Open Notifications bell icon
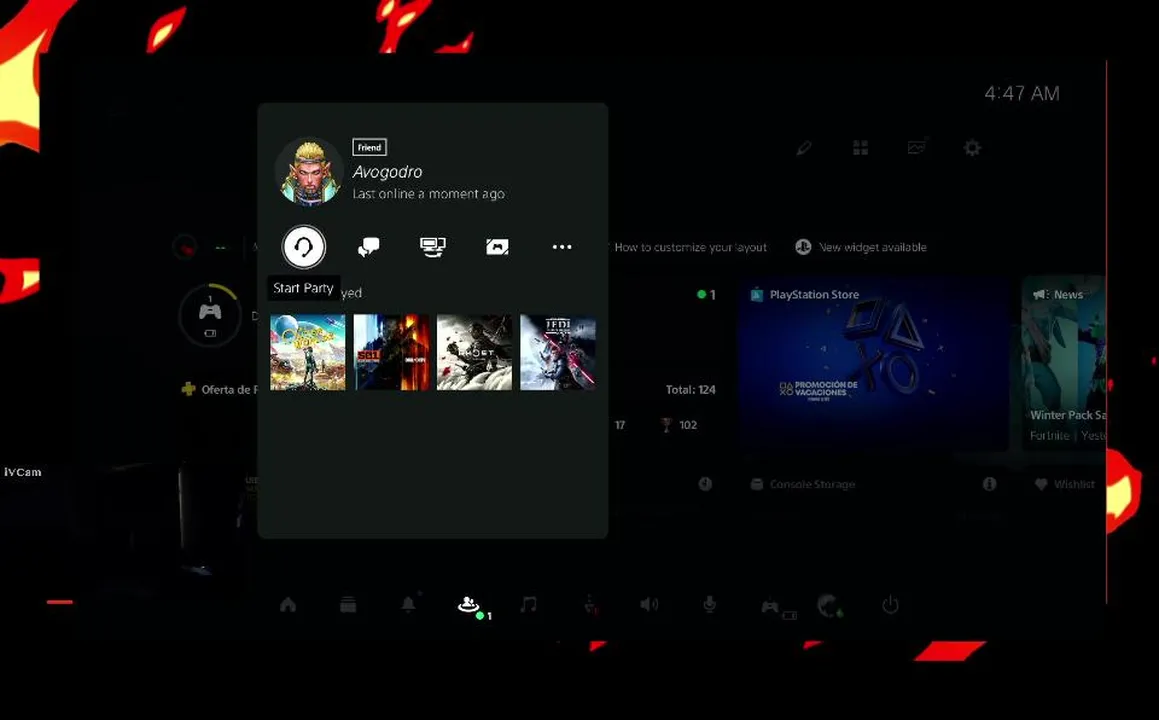The image size is (1159, 720). (x=408, y=604)
